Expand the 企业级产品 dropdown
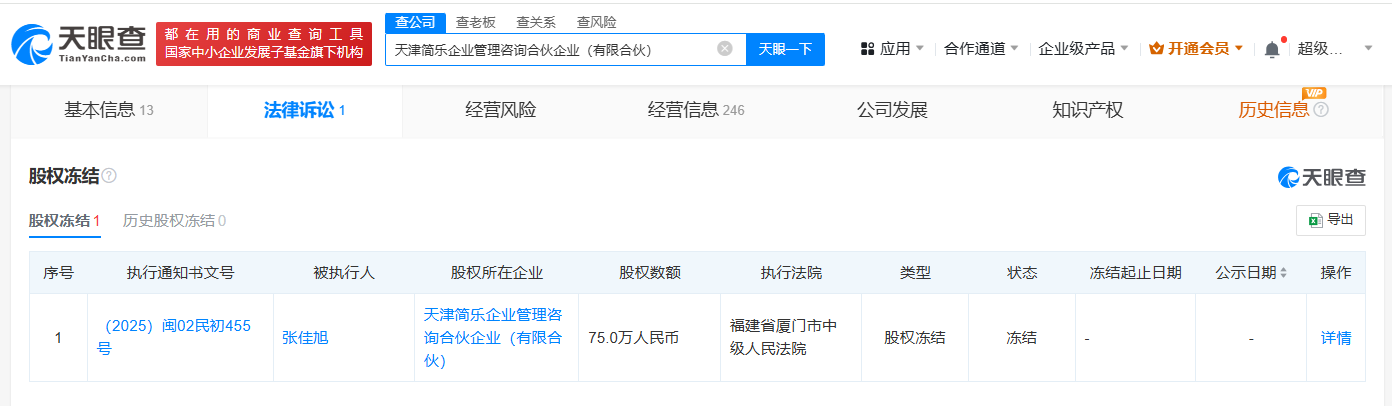This screenshot has height=406, width=1392. (x=1083, y=48)
